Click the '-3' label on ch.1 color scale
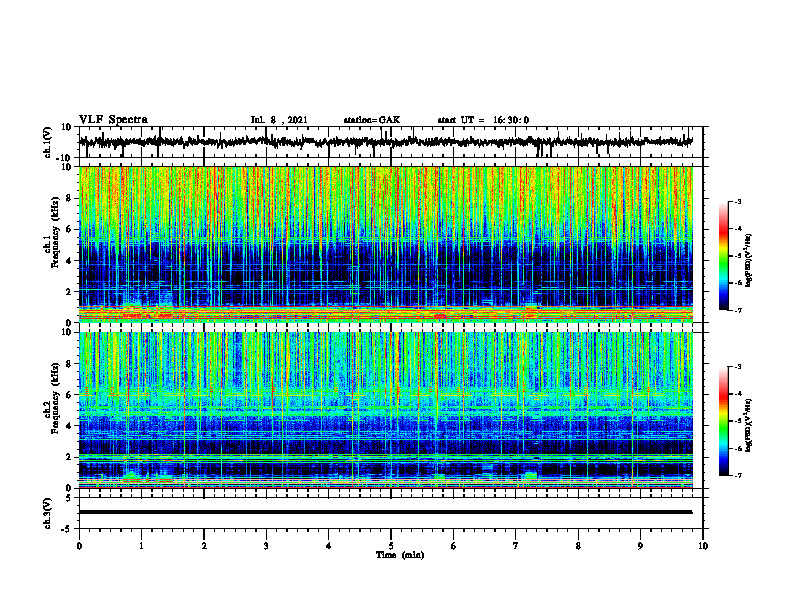792x612 pixels. [737, 201]
